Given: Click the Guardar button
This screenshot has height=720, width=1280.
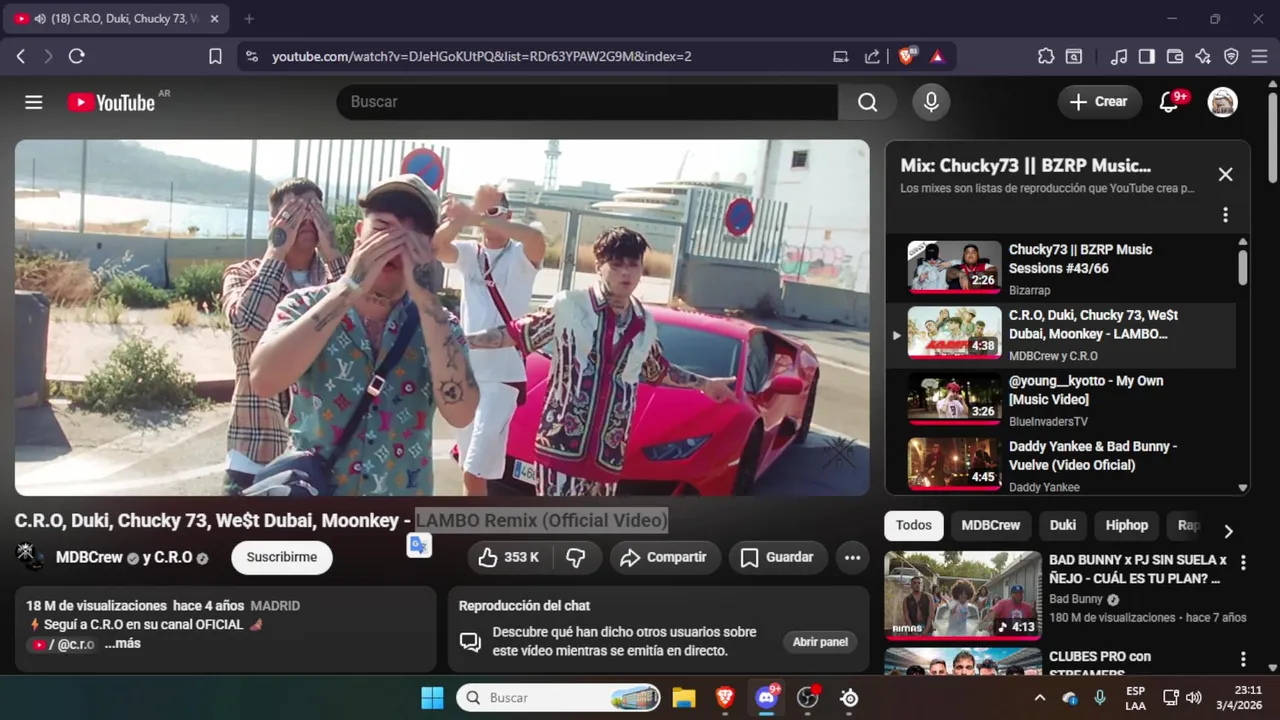Looking at the screenshot, I should (x=777, y=557).
